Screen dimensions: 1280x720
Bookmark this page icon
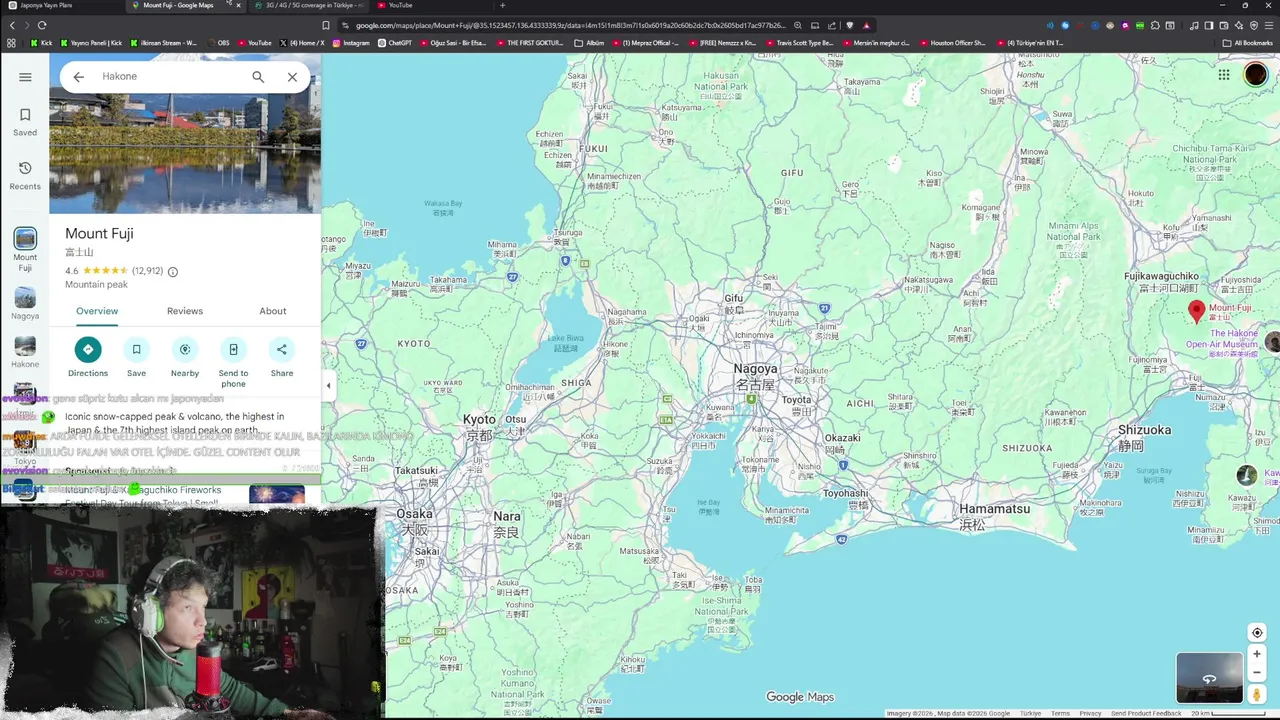(x=326, y=25)
